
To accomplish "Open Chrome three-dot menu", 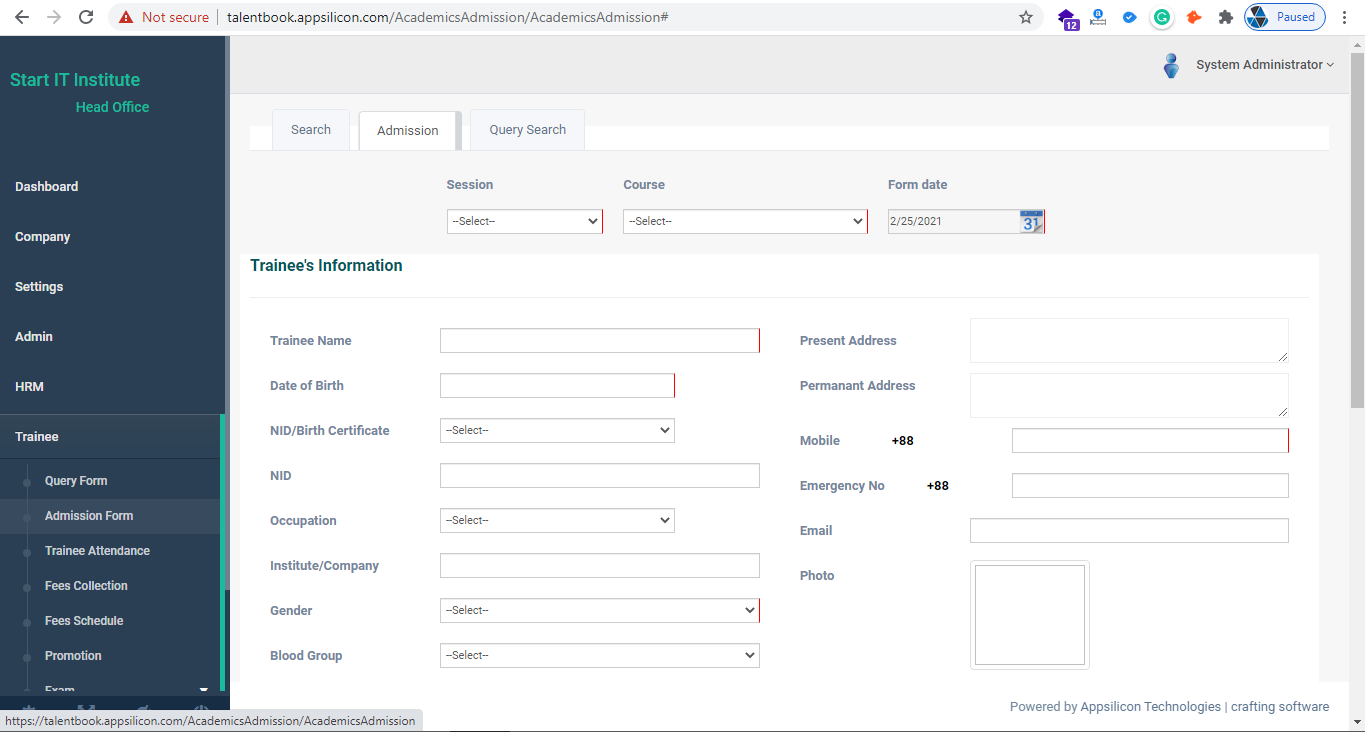I will (x=1345, y=17).
